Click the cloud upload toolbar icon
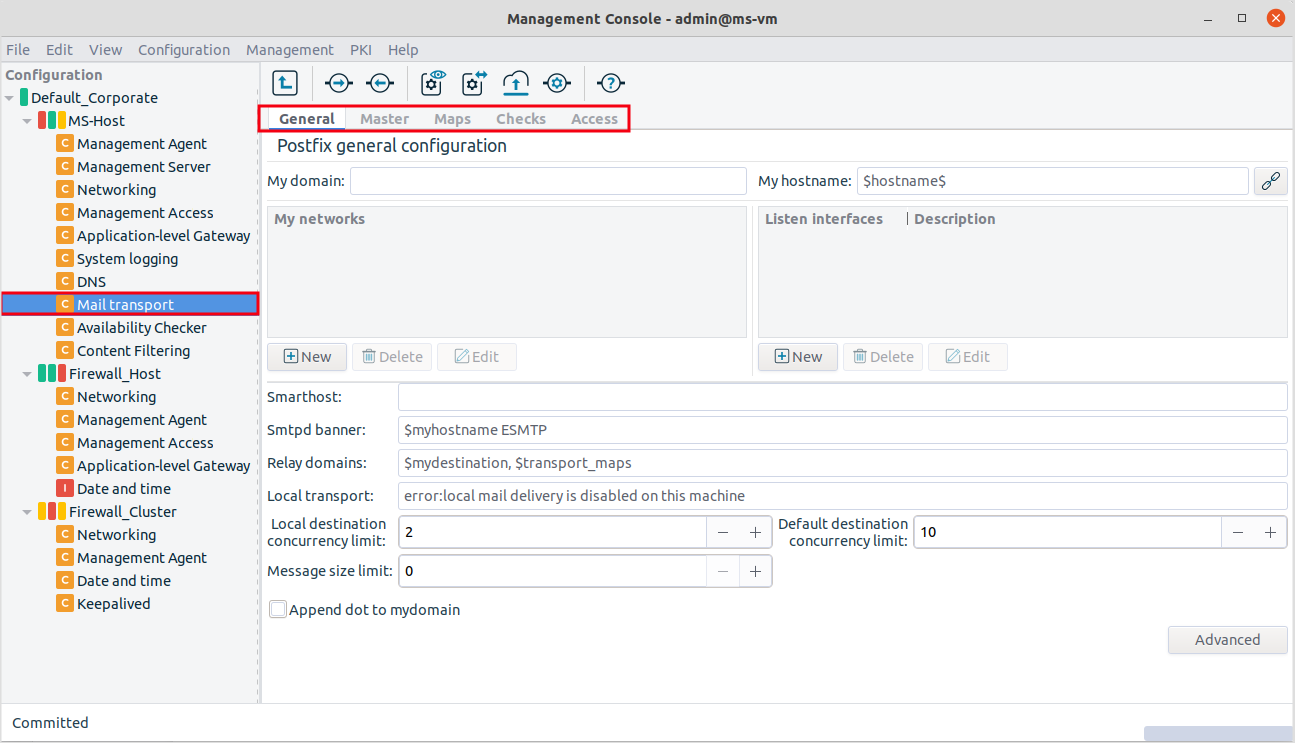This screenshot has height=743, width=1295. pyautogui.click(x=515, y=83)
